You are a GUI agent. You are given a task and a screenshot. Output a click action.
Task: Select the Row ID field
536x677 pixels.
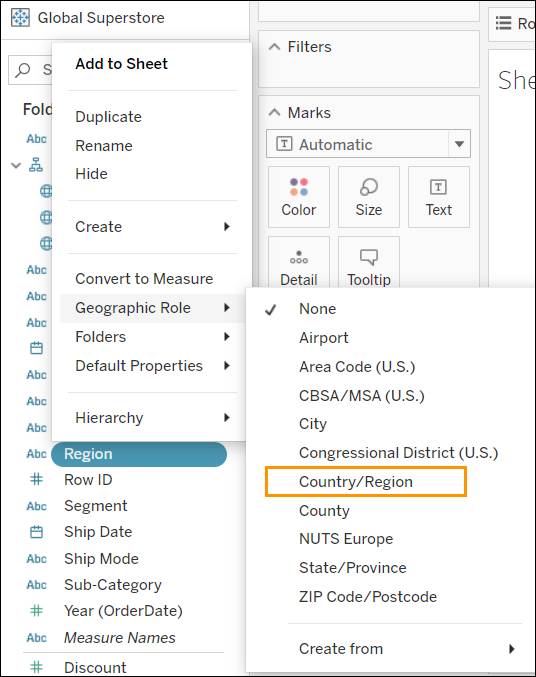click(x=88, y=479)
